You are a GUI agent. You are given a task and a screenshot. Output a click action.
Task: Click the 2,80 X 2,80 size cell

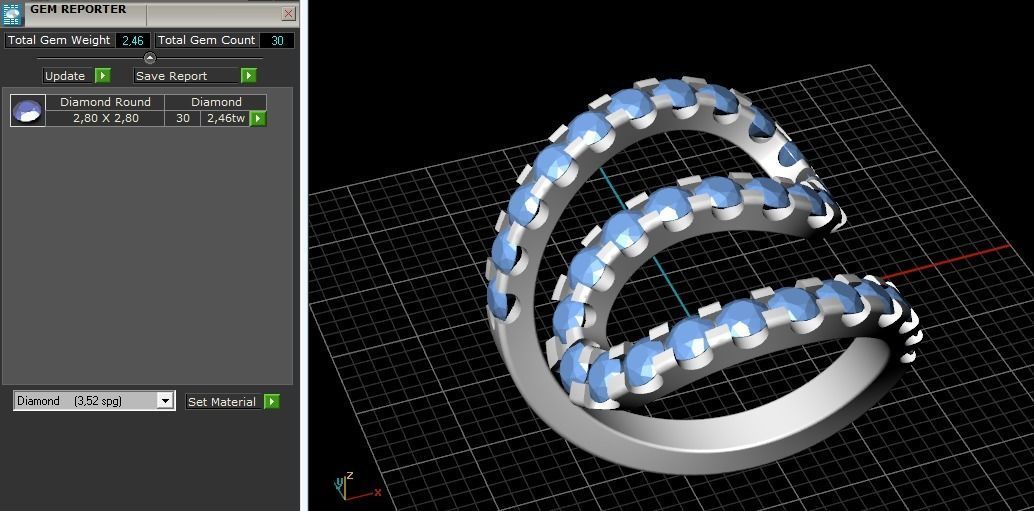tap(106, 119)
